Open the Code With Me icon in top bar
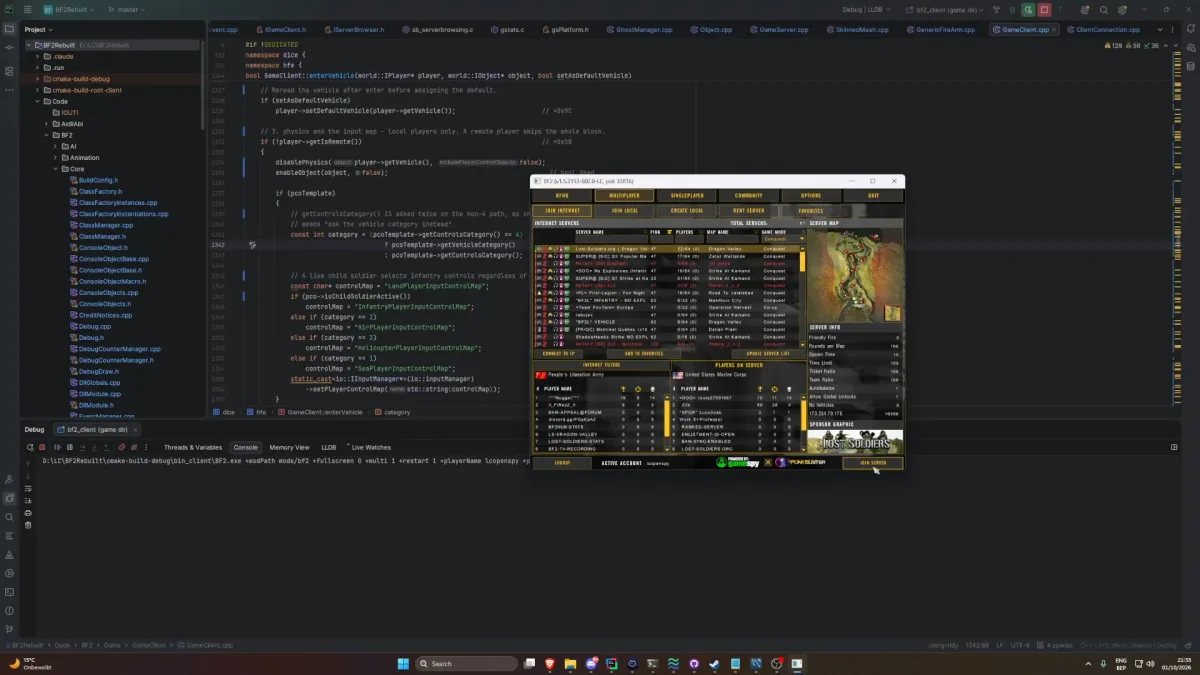The image size is (1200, 675). point(1085,9)
